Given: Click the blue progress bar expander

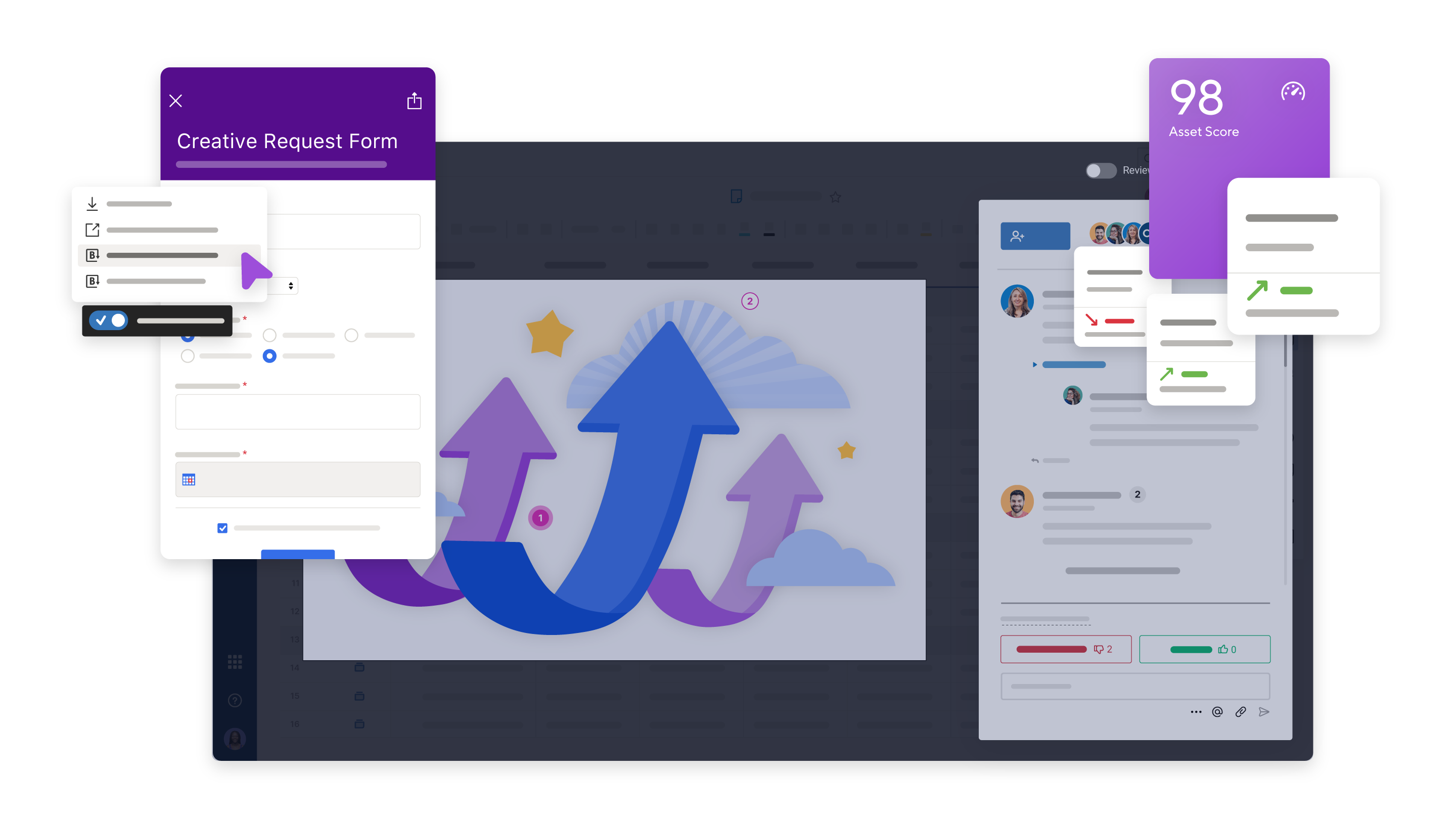Looking at the screenshot, I should [x=1034, y=364].
